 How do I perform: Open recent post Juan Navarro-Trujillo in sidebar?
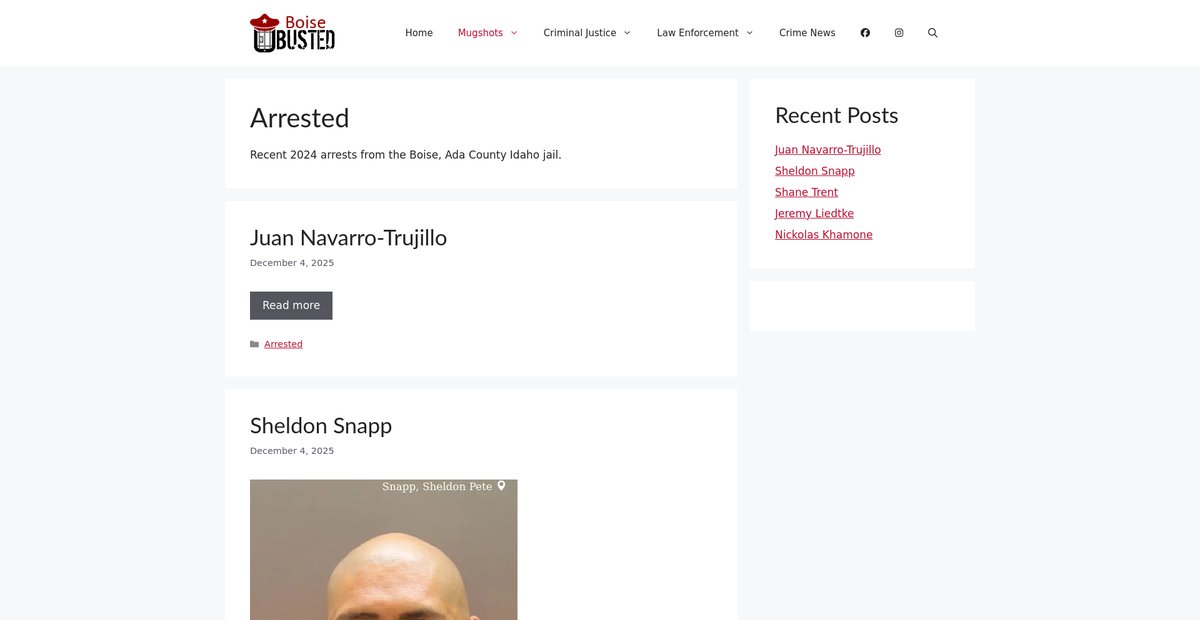point(828,150)
